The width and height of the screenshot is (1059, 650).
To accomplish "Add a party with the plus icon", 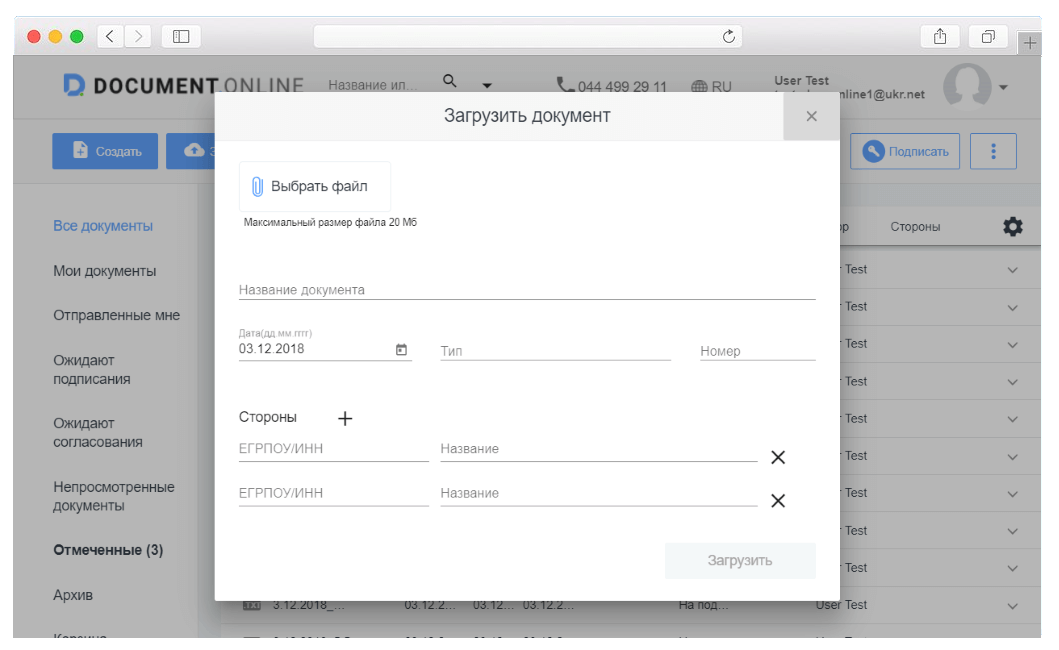I will coord(345,418).
